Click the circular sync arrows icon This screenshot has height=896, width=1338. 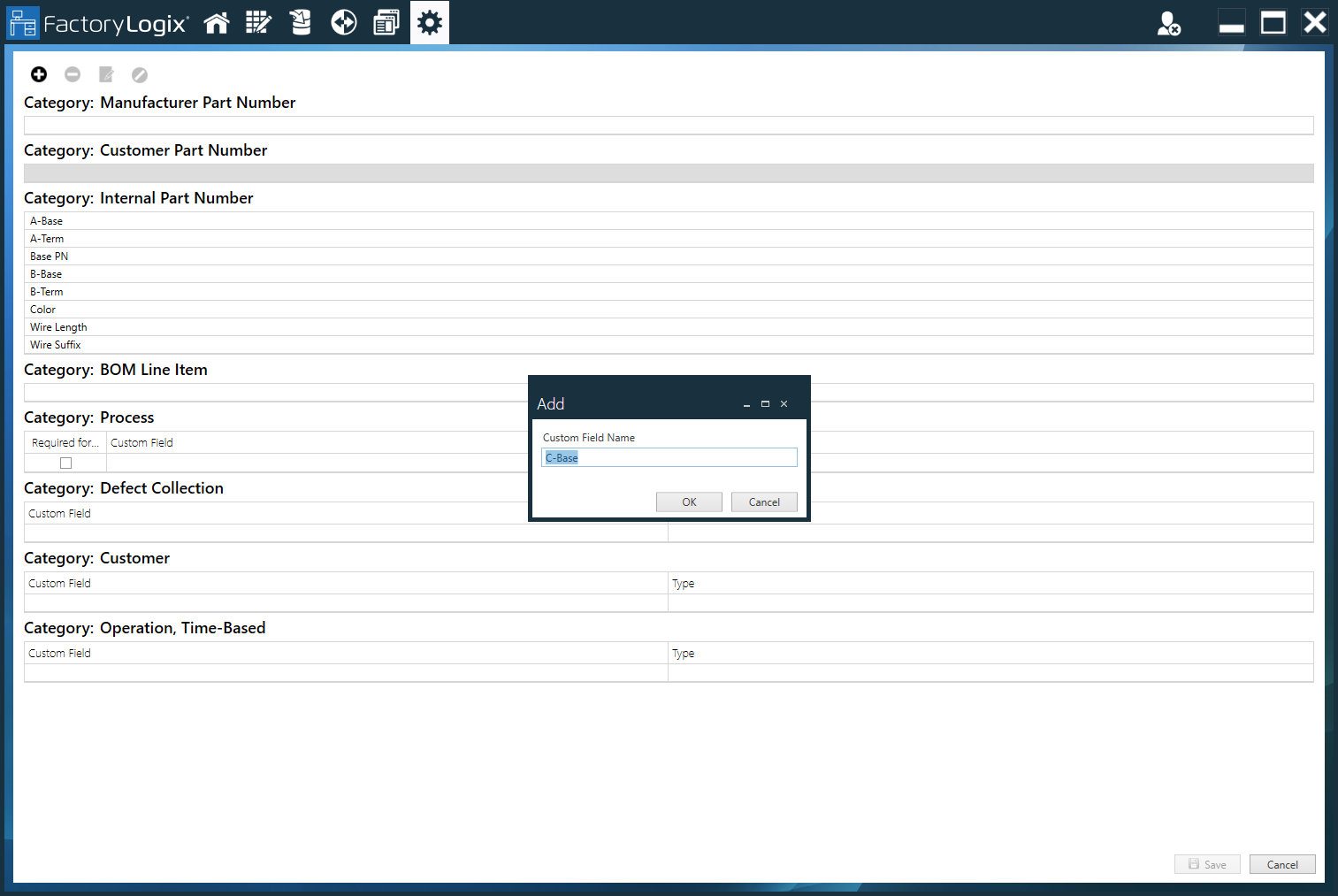point(343,22)
